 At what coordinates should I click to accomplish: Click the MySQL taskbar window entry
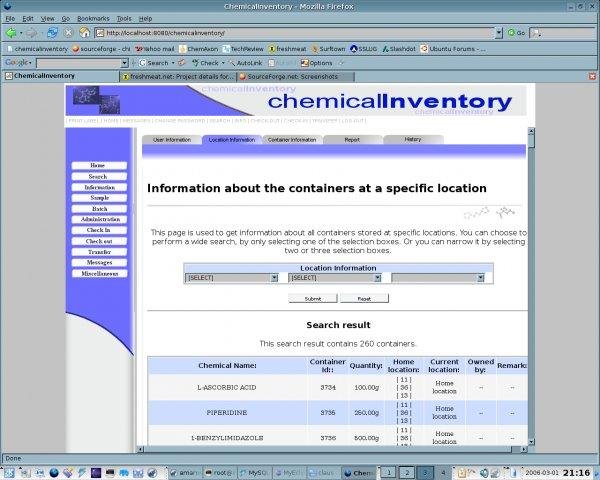pos(255,473)
